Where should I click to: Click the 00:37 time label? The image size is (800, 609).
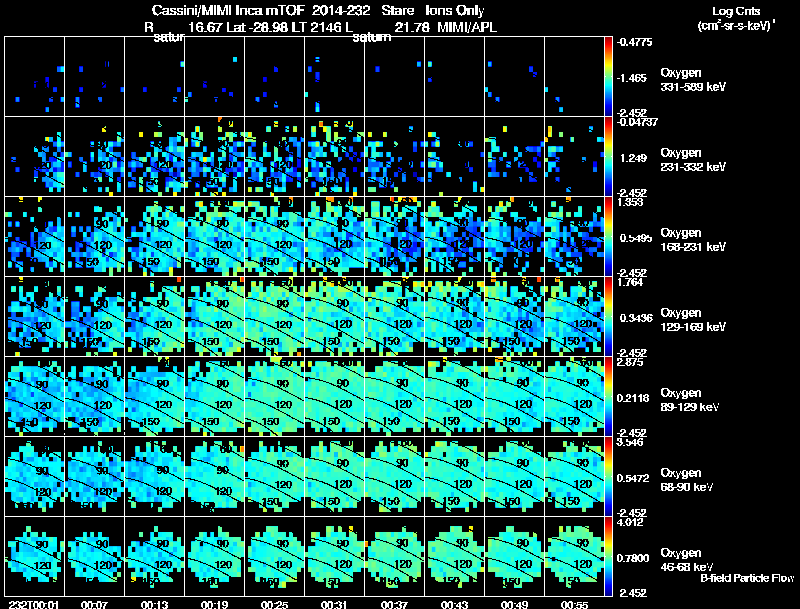[x=394, y=604]
